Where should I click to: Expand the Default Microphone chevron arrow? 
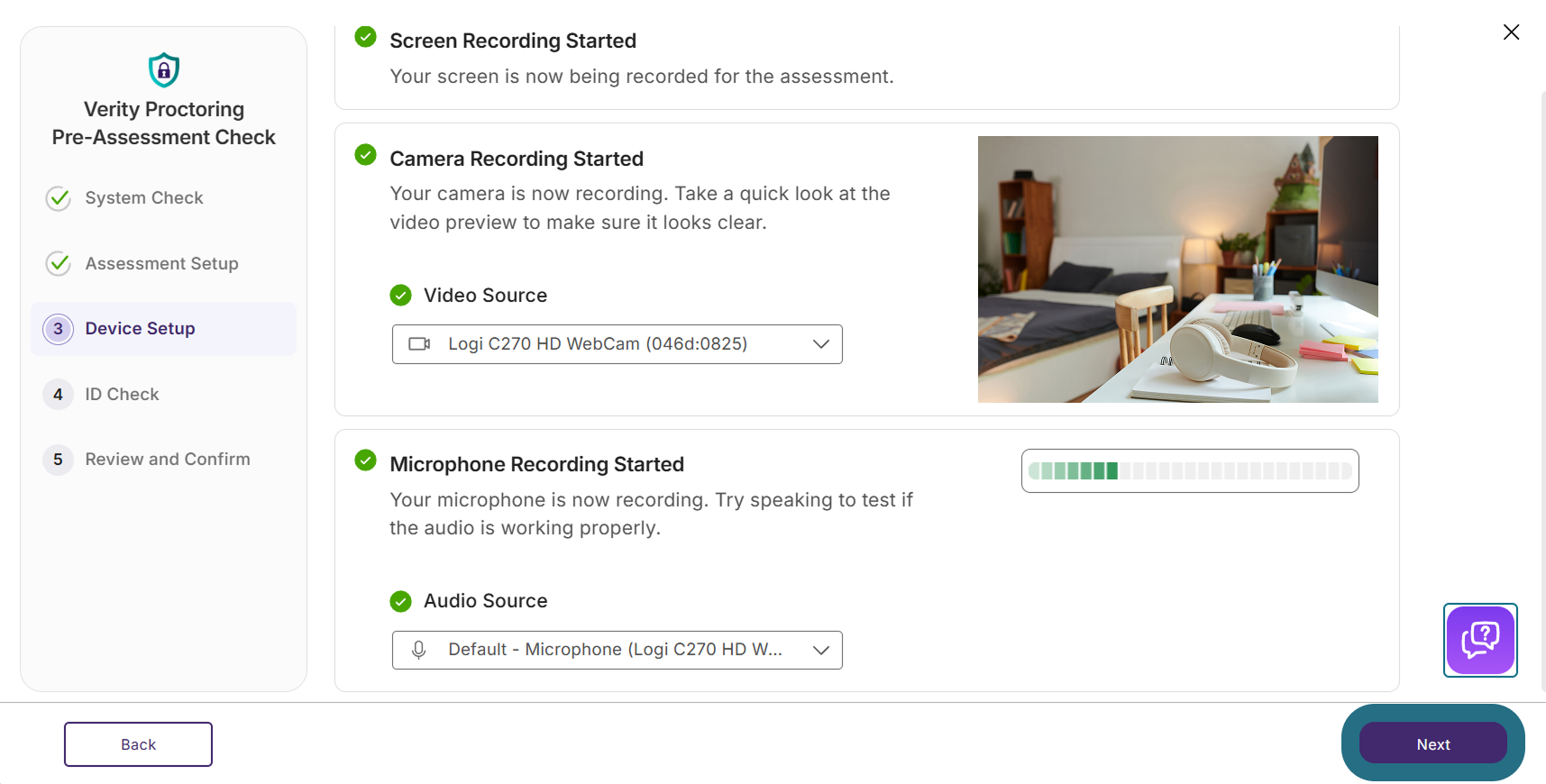[x=820, y=651]
